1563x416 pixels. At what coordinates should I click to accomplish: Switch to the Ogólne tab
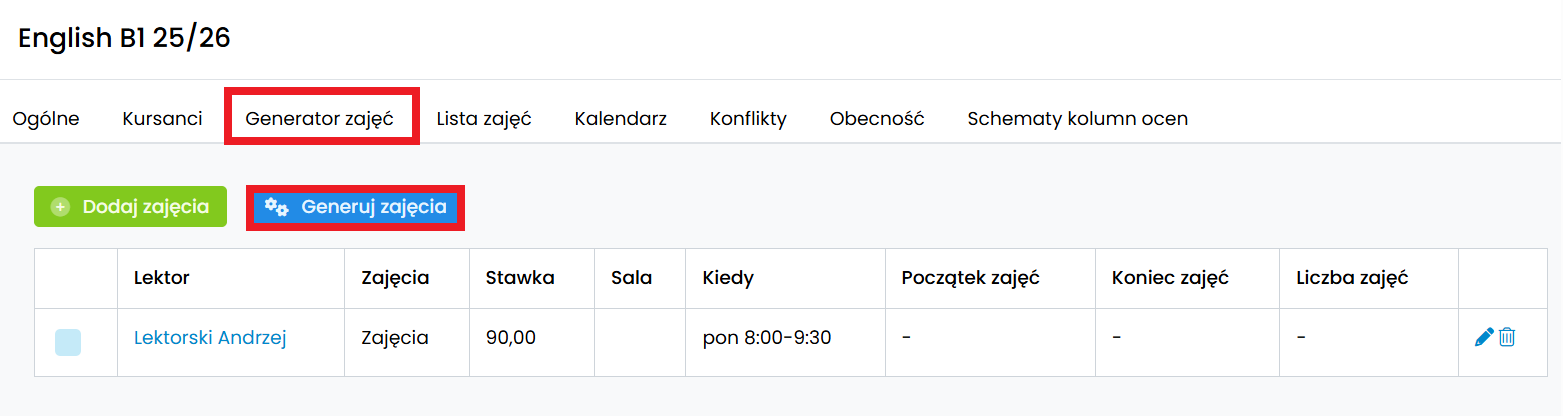point(46,119)
